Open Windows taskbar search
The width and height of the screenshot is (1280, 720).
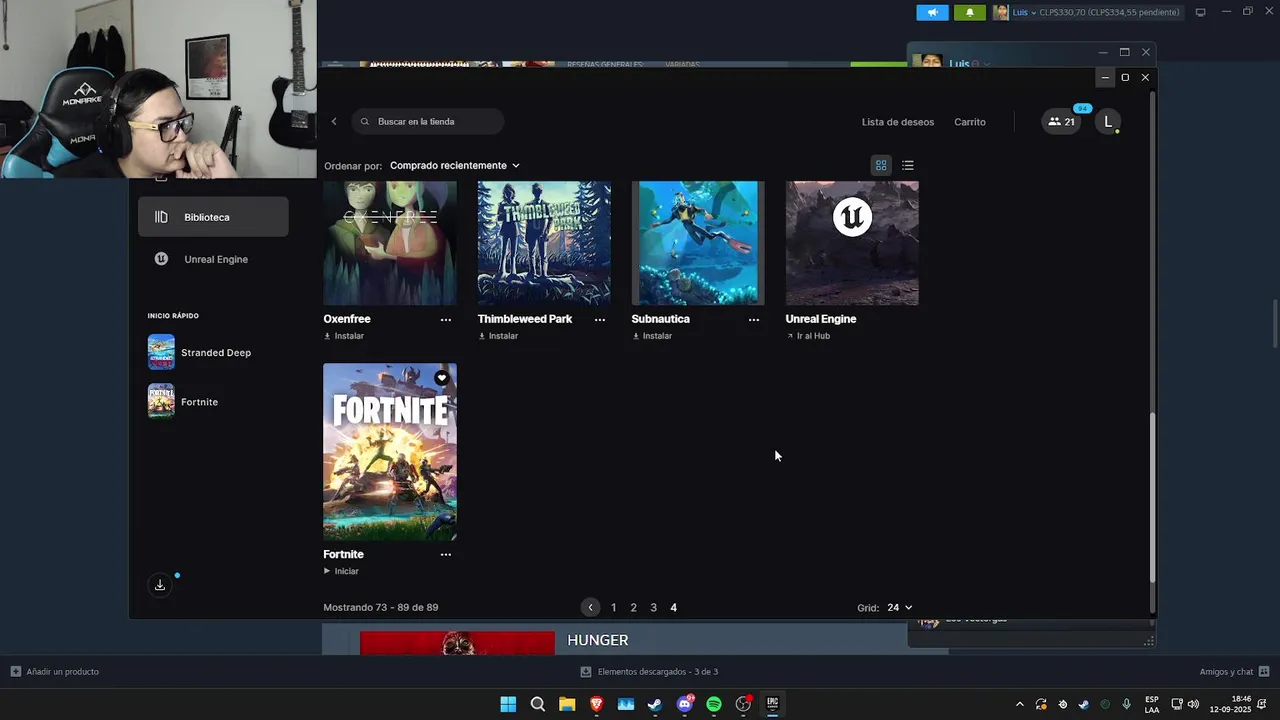click(537, 704)
